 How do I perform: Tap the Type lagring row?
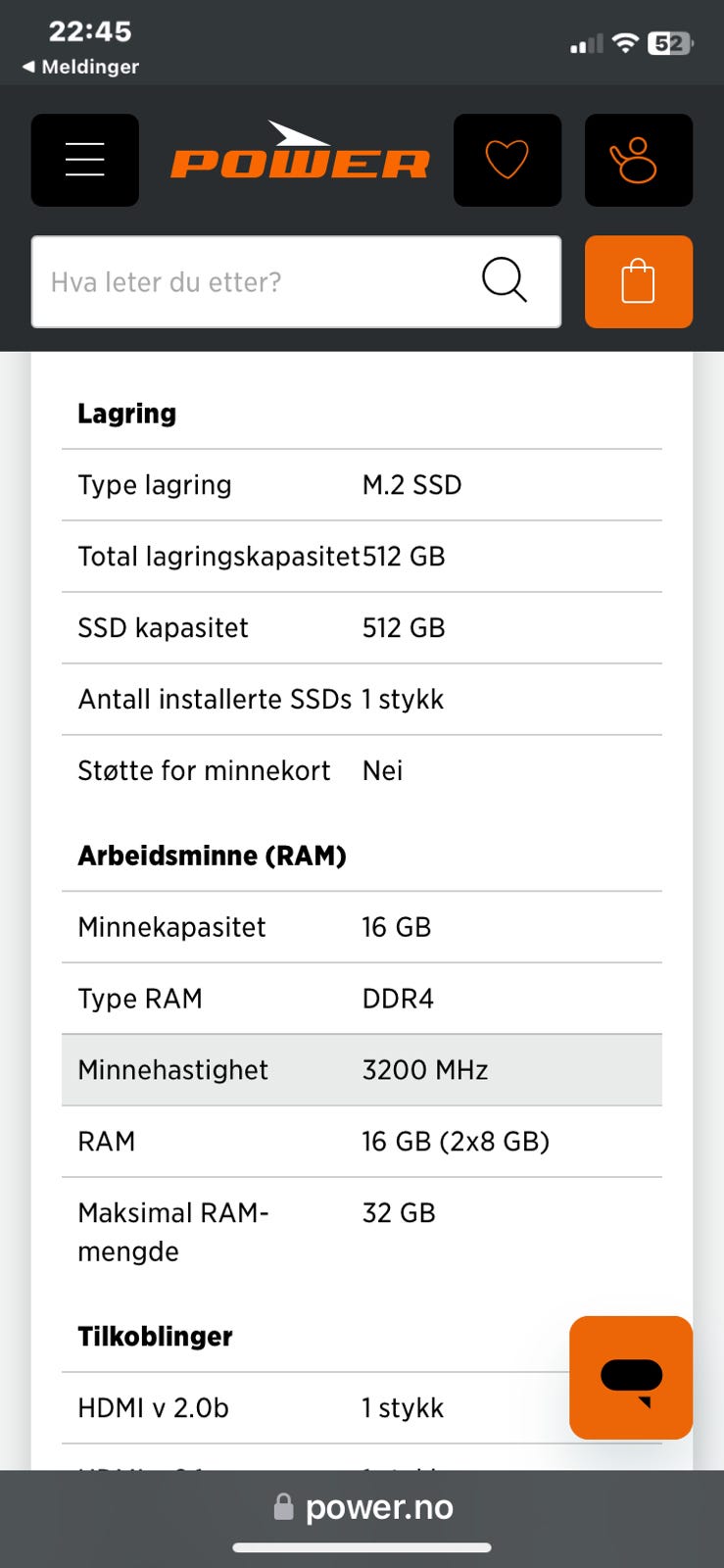[362, 485]
